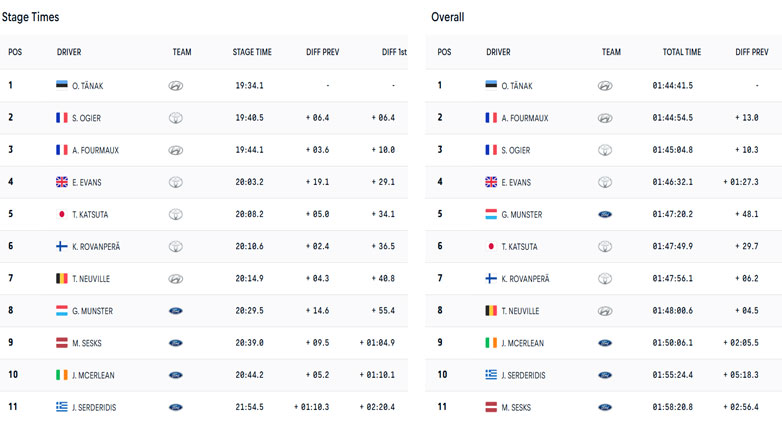Click Ford logo in Munster's Overall row
Viewport: 782px width, 440px height.
click(x=605, y=214)
